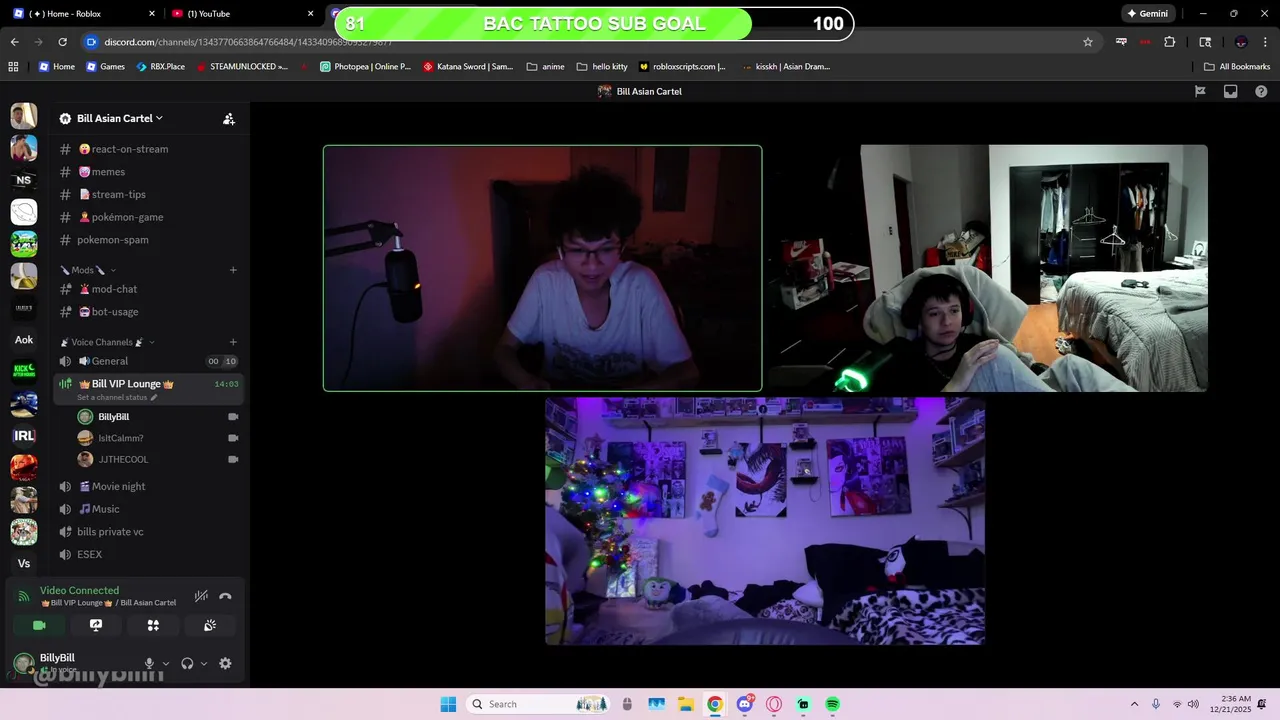Image resolution: width=1280 pixels, height=720 pixels.
Task: Open the NS server icon
Action: click(24, 180)
